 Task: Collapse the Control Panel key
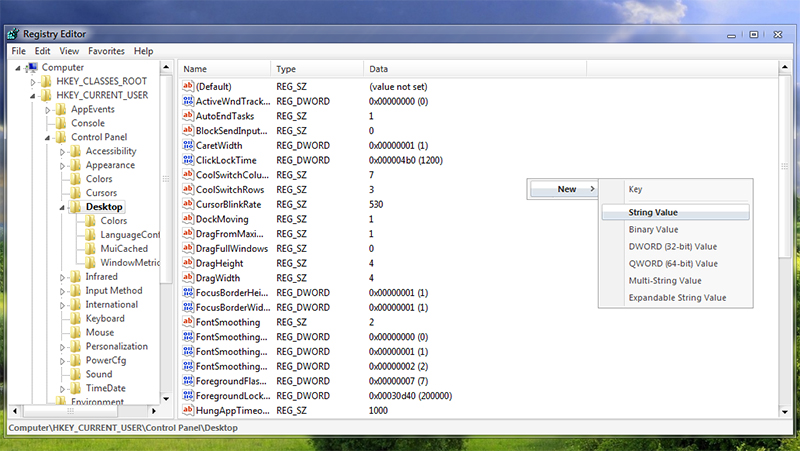click(x=47, y=138)
